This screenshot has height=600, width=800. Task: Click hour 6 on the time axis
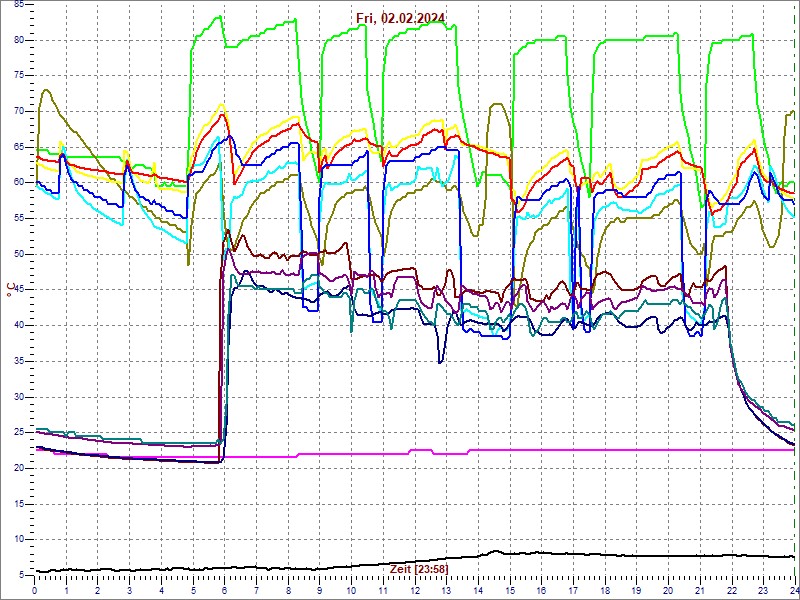[x=224, y=589]
